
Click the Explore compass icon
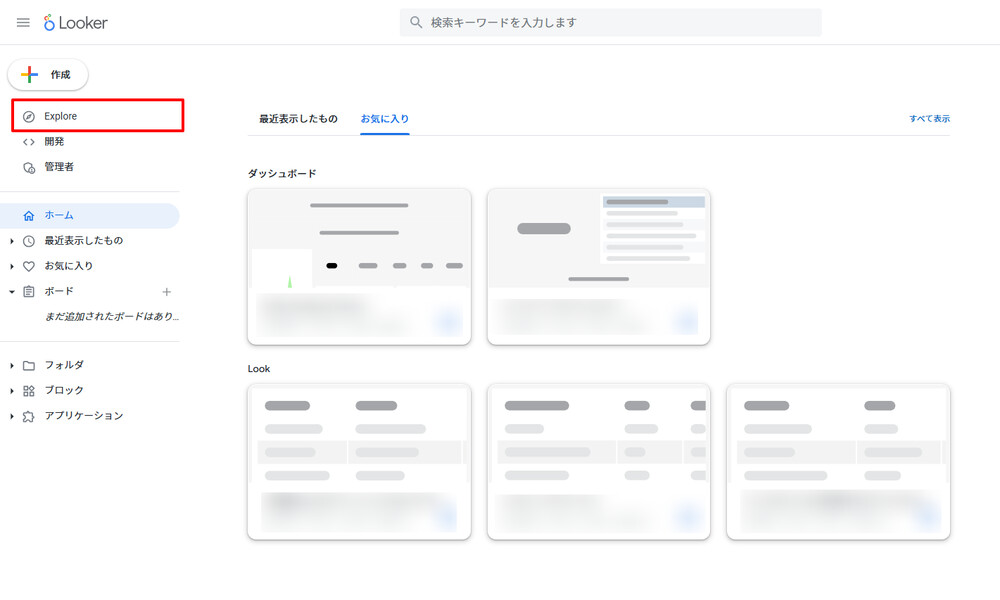click(29, 117)
